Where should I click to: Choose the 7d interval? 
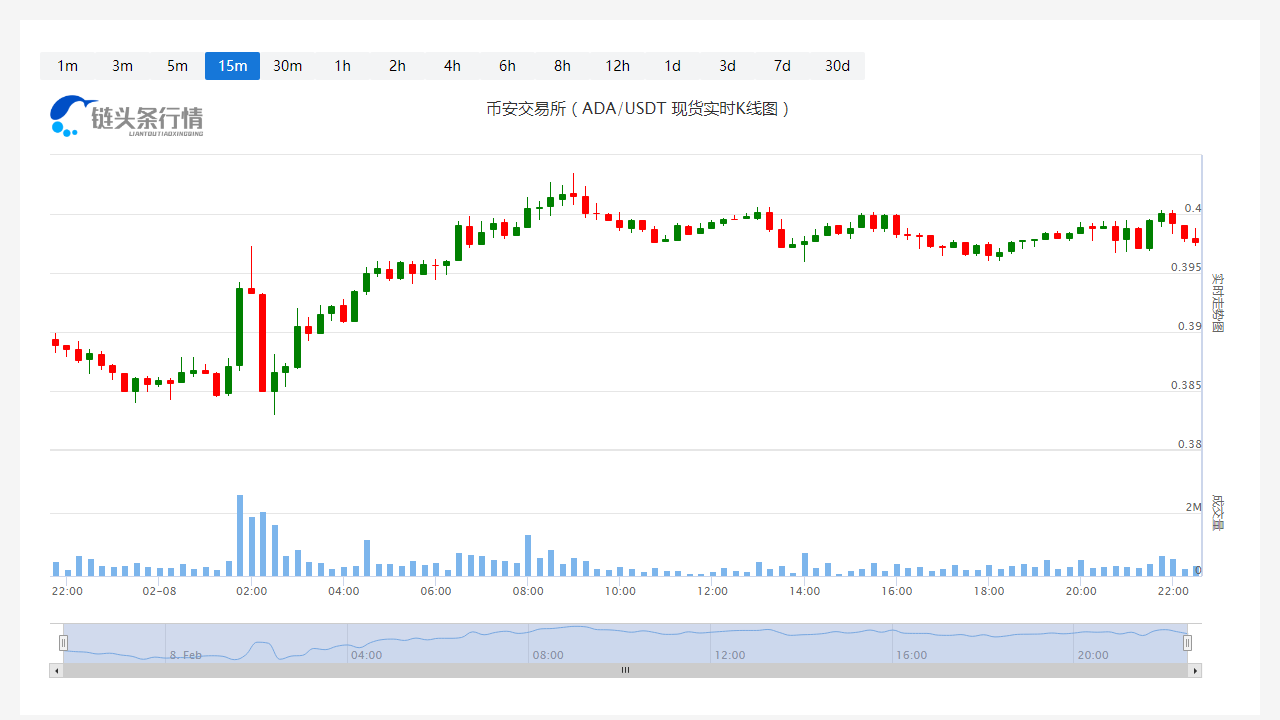pos(782,66)
